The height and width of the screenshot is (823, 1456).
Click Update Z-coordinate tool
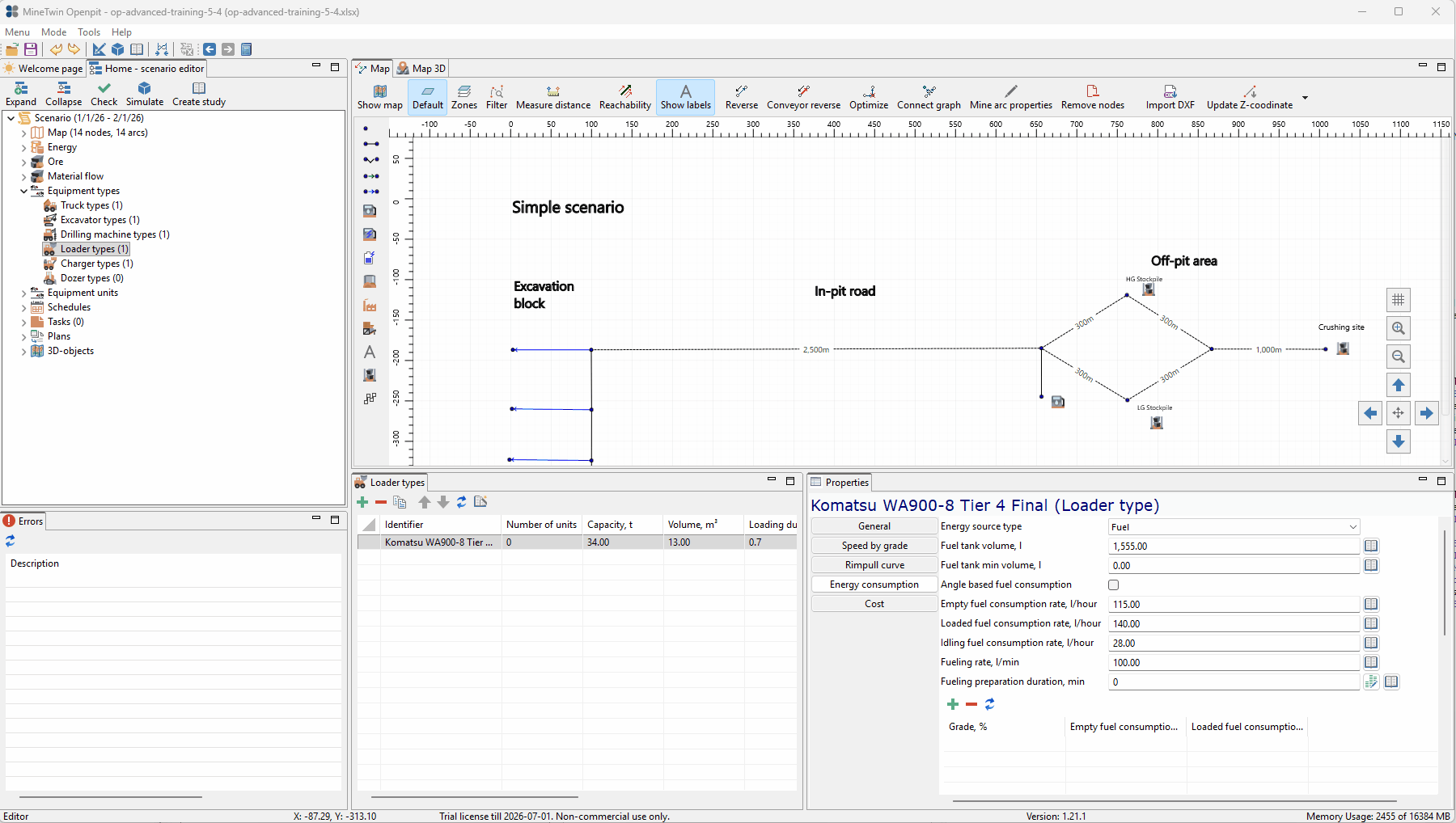click(1250, 97)
